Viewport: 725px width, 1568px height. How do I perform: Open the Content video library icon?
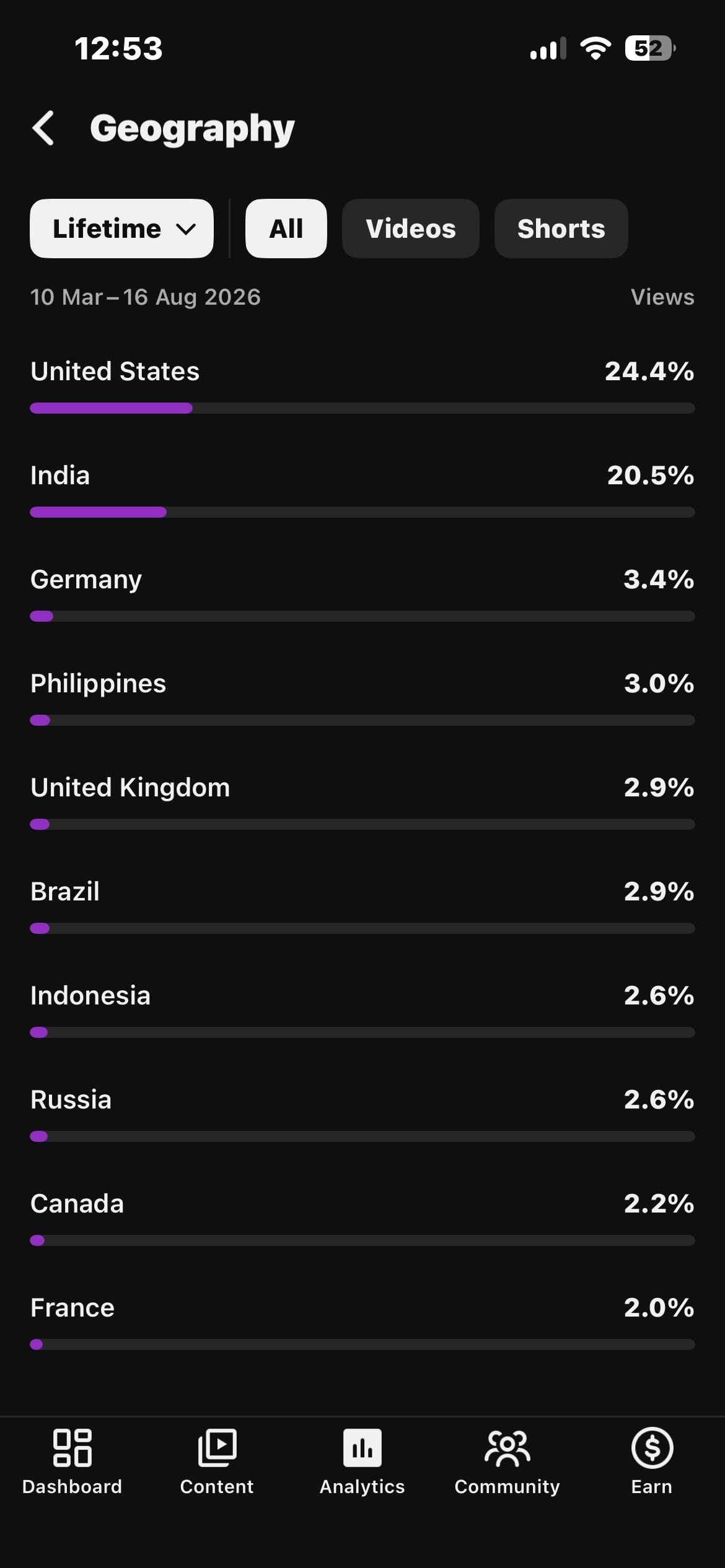pyautogui.click(x=217, y=1448)
